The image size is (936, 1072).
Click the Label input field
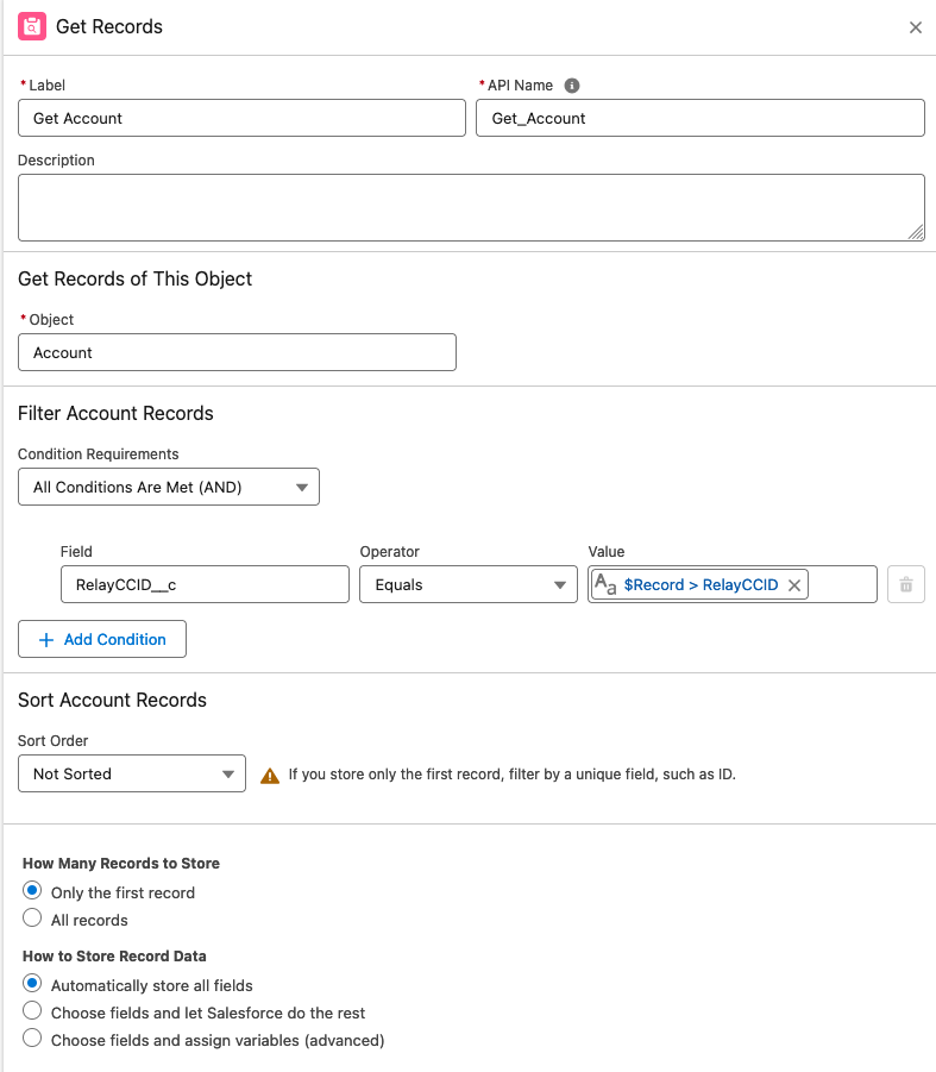pyautogui.click(x=242, y=118)
